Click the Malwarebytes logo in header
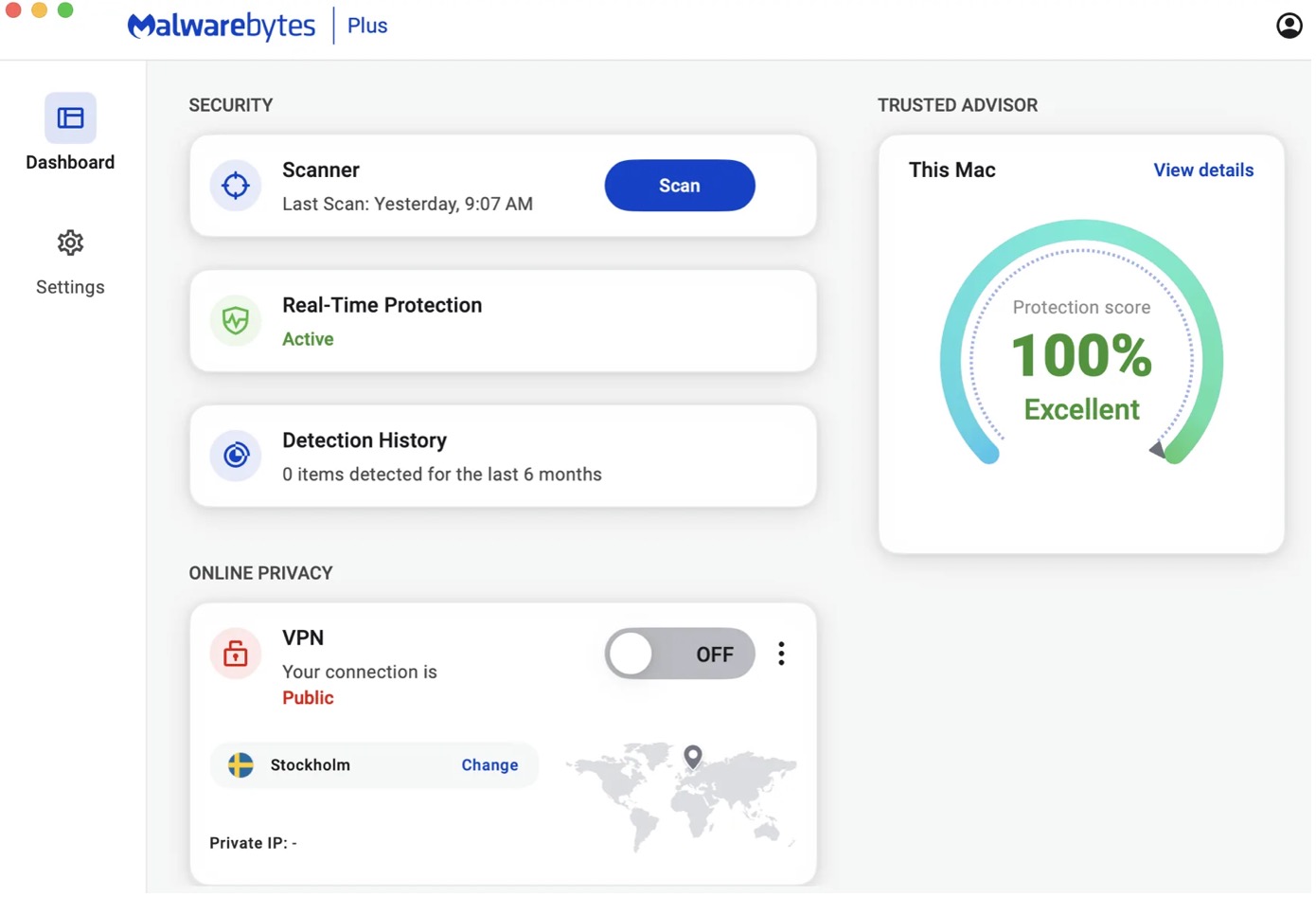Image resolution: width=1316 pixels, height=897 pixels. [x=222, y=26]
